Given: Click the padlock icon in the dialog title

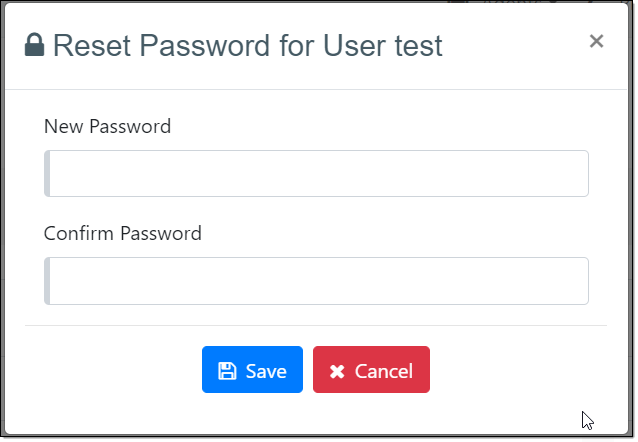Looking at the screenshot, I should [35, 45].
